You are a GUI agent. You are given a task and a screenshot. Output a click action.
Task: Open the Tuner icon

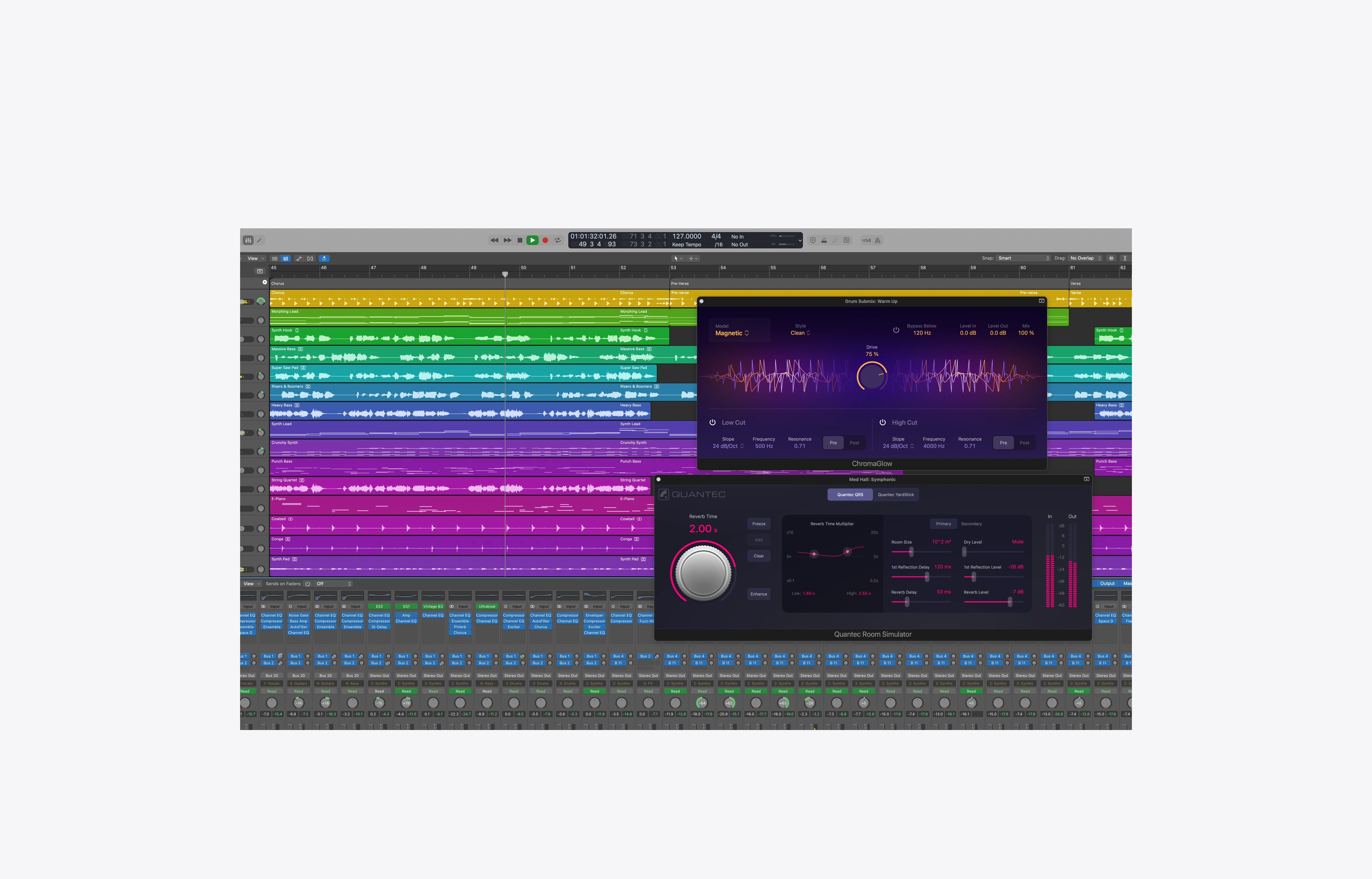836,240
